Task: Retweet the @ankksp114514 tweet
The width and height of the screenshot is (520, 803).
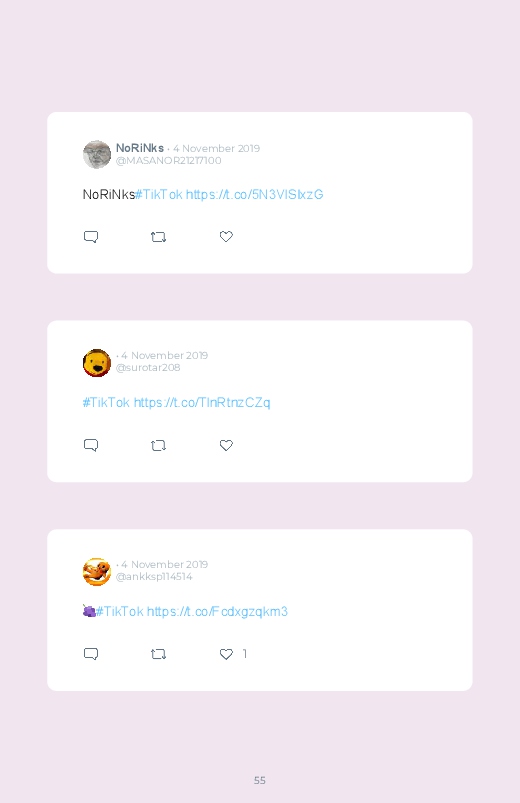Action: coord(158,654)
